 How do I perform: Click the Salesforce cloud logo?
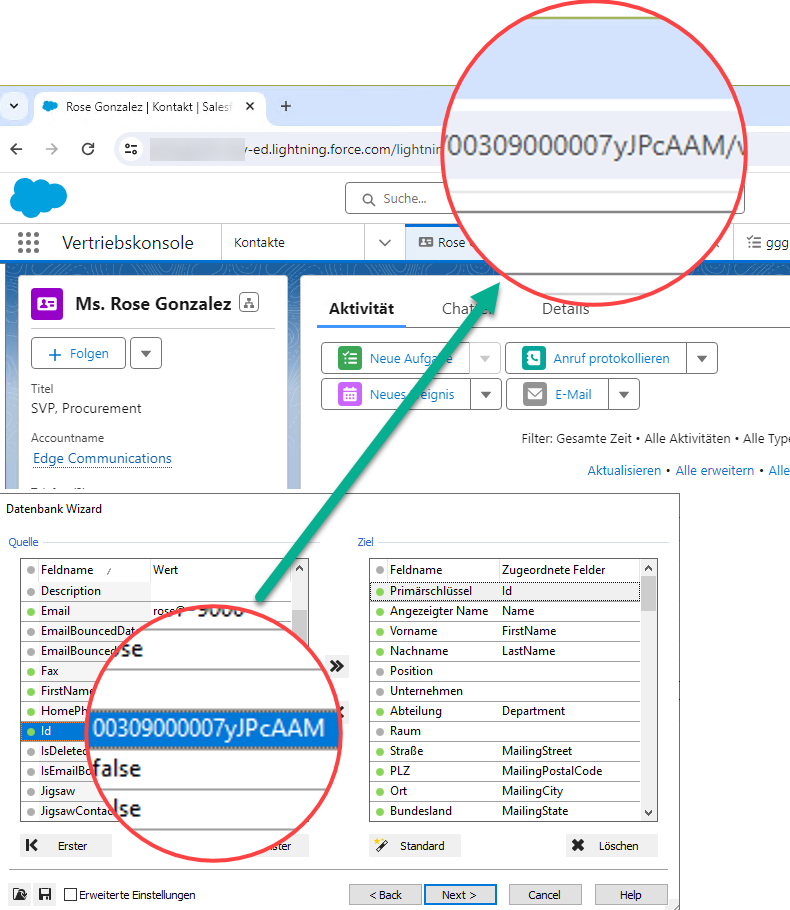(38, 197)
